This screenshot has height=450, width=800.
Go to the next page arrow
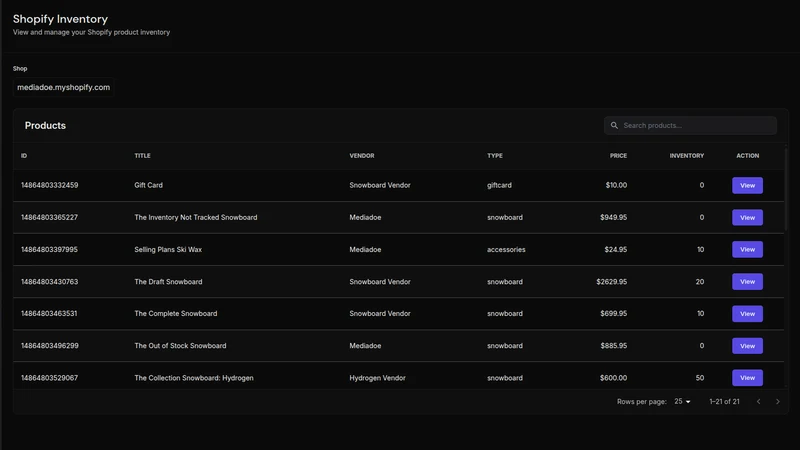tap(778, 402)
